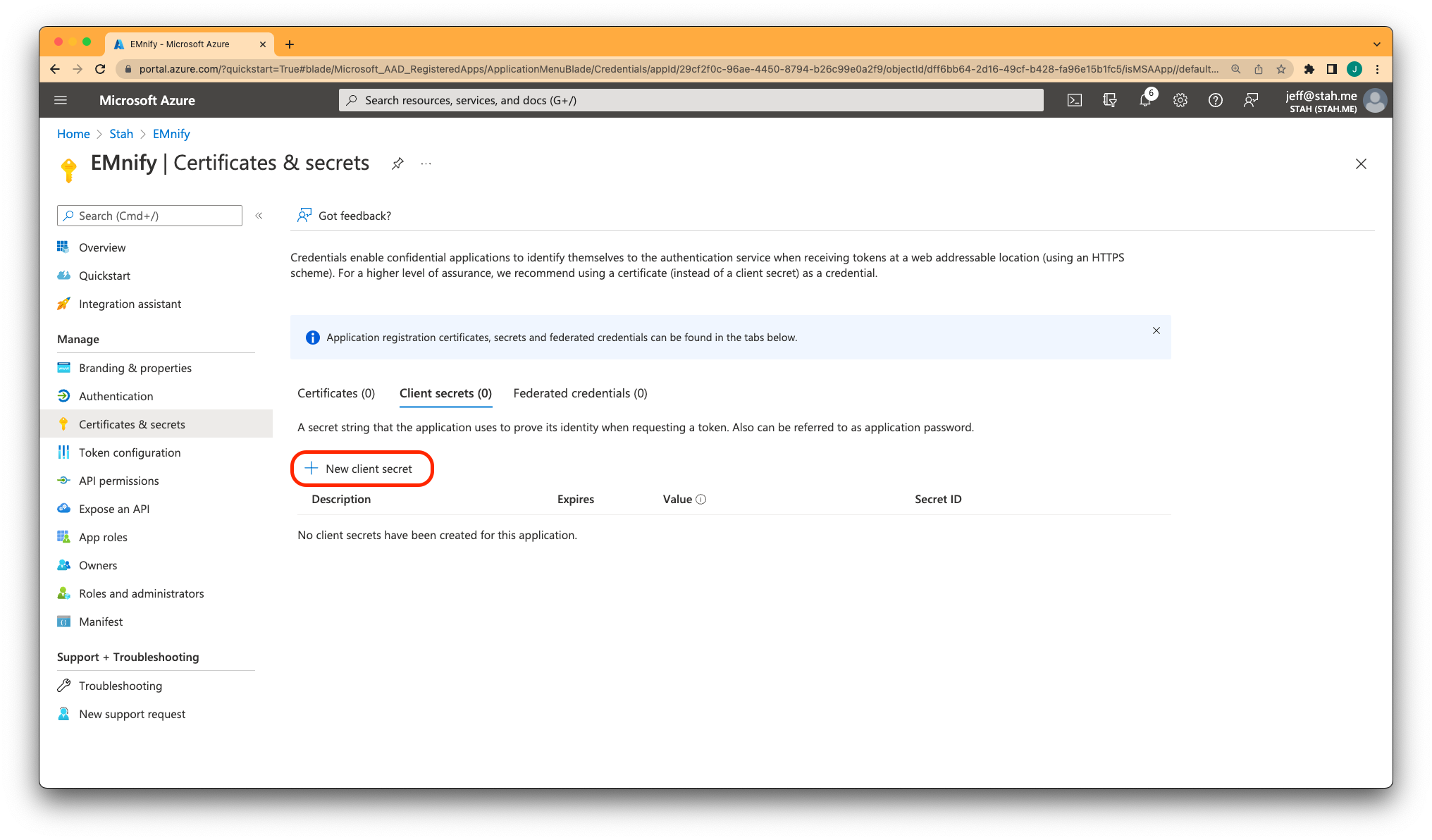Open API permissions in sidebar
Image resolution: width=1432 pixels, height=840 pixels.
[118, 481]
